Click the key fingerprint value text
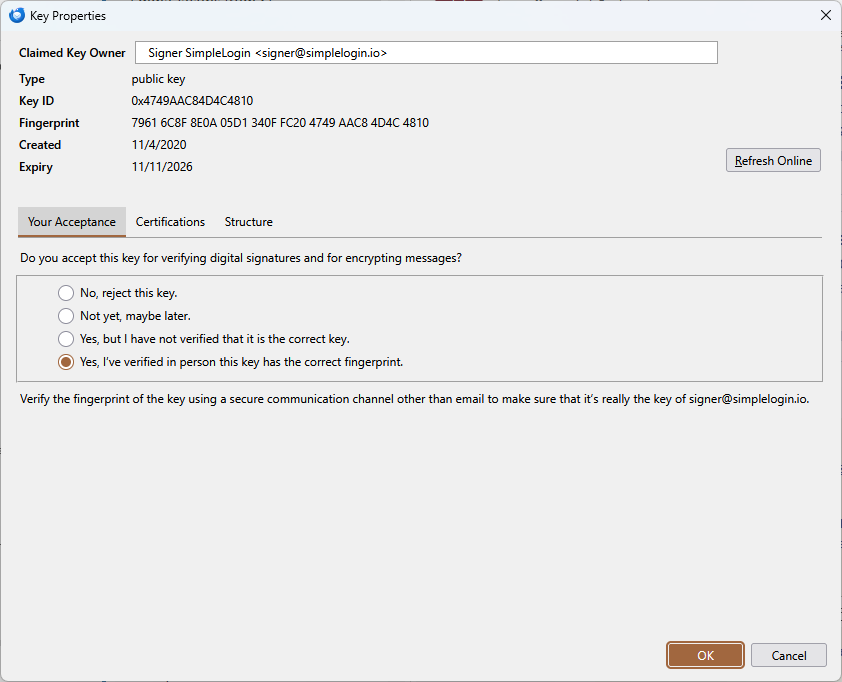 click(280, 123)
